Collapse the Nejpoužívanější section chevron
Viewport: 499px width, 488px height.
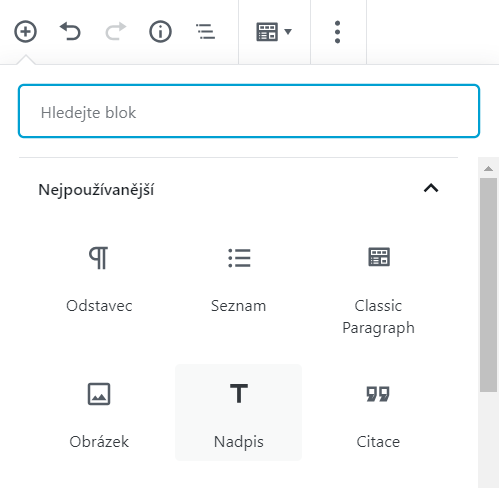431,188
